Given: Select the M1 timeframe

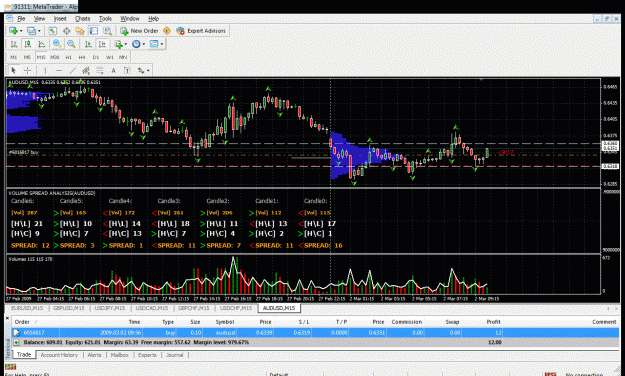Looking at the screenshot, I should click(14, 57).
